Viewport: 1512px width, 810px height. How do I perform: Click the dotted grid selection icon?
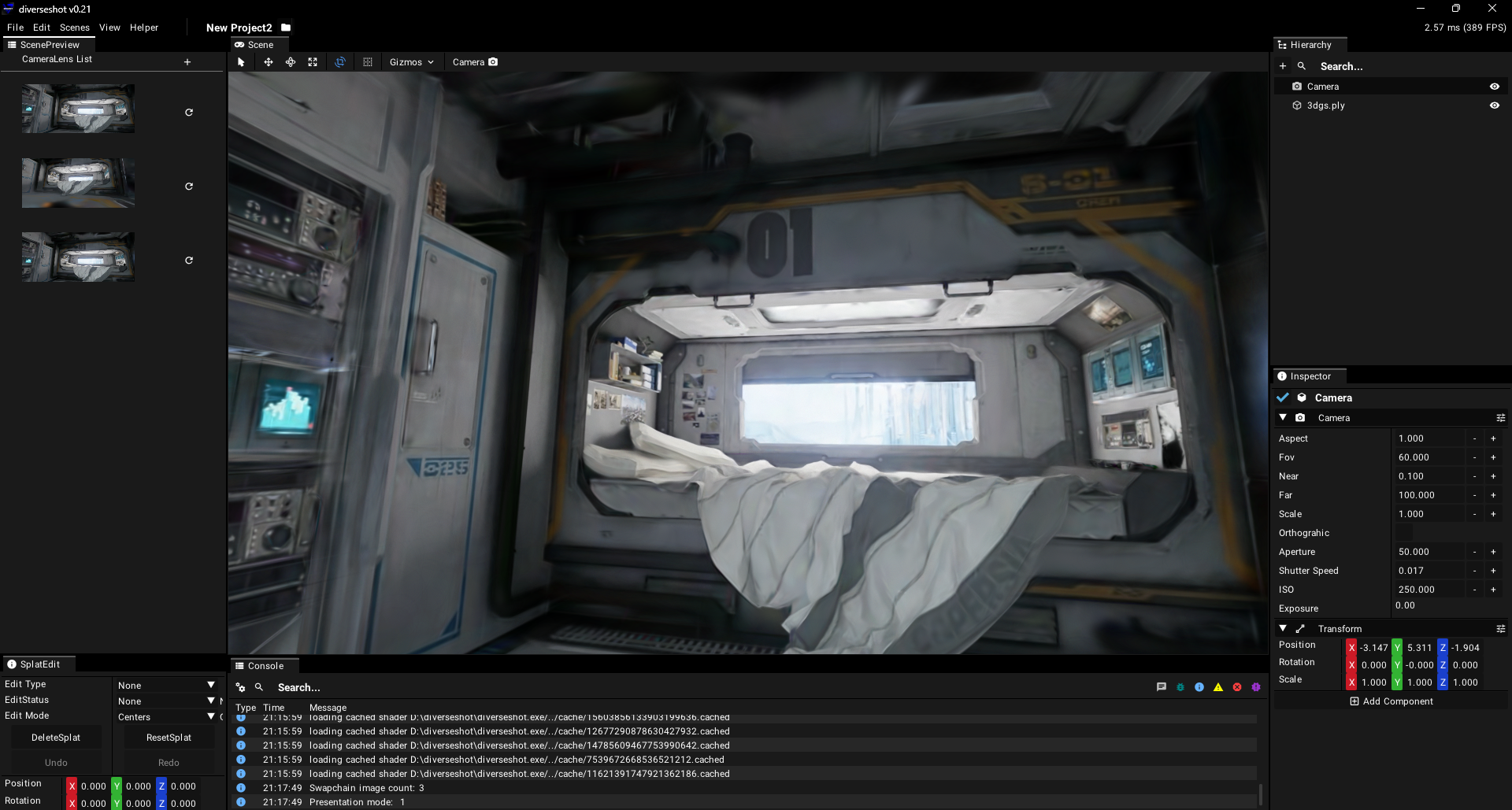pos(368,62)
